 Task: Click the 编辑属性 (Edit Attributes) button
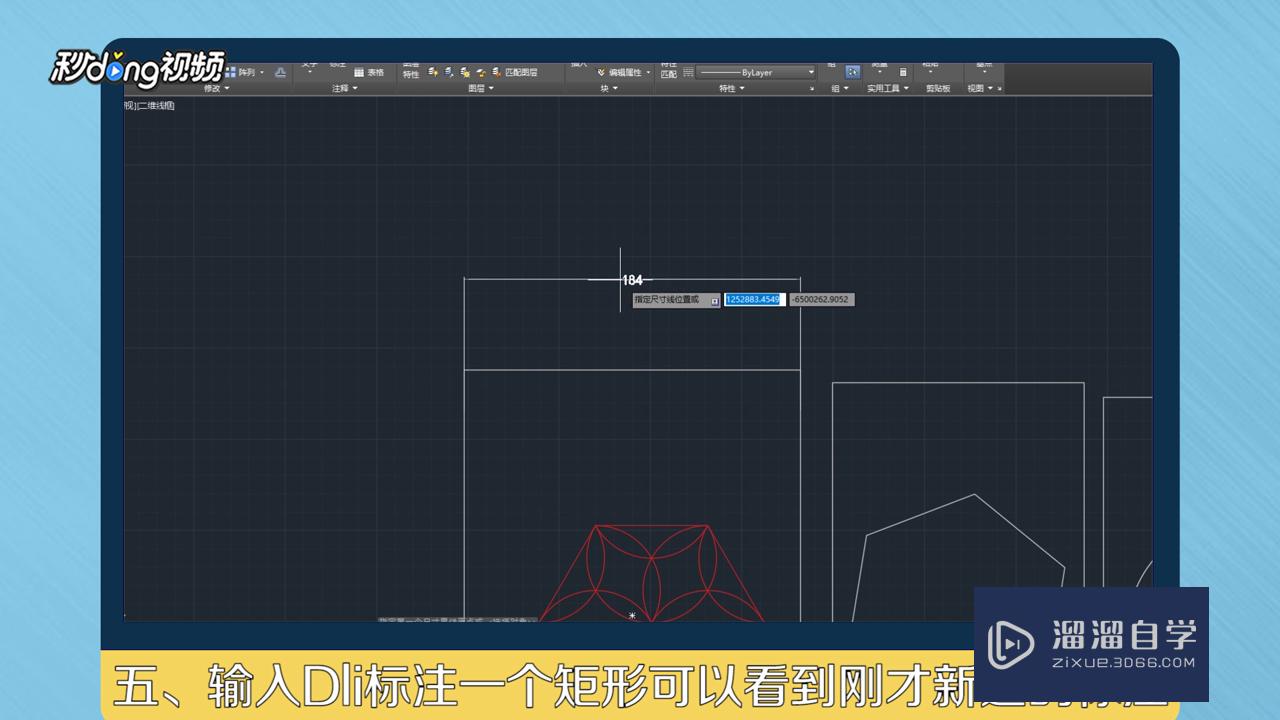621,72
